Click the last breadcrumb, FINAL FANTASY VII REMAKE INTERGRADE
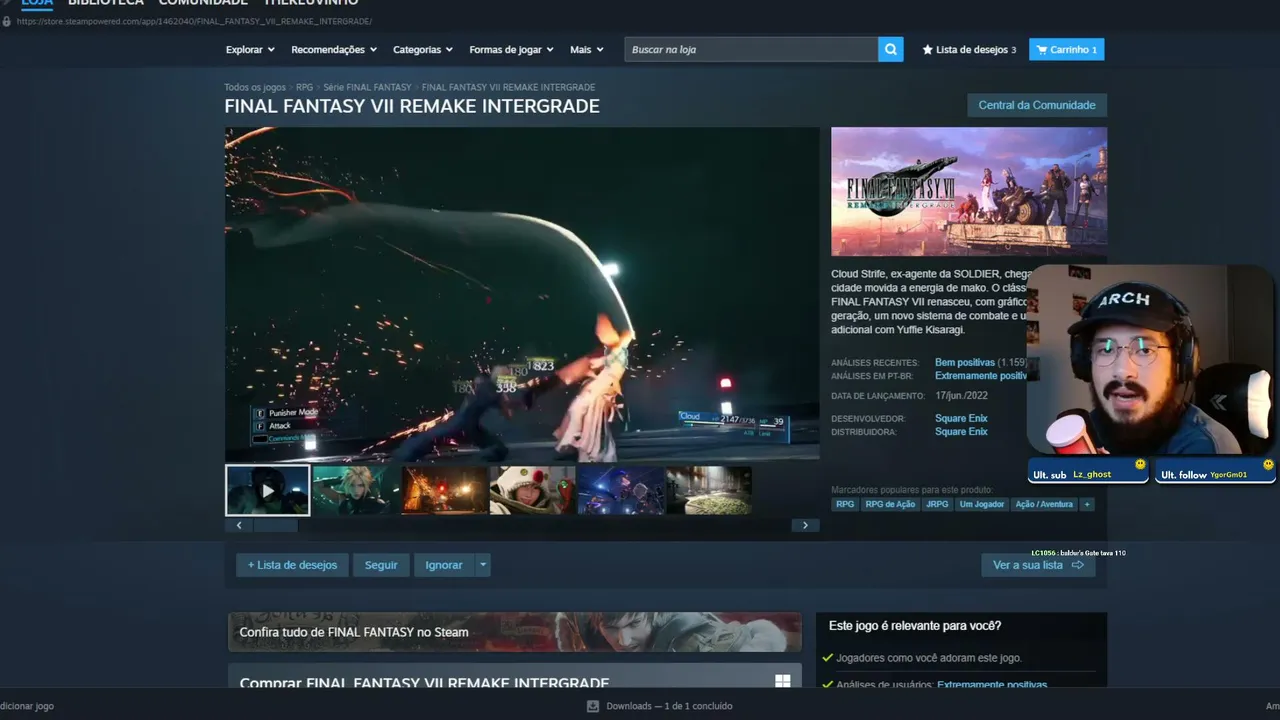The height and width of the screenshot is (720, 1280). tap(508, 88)
